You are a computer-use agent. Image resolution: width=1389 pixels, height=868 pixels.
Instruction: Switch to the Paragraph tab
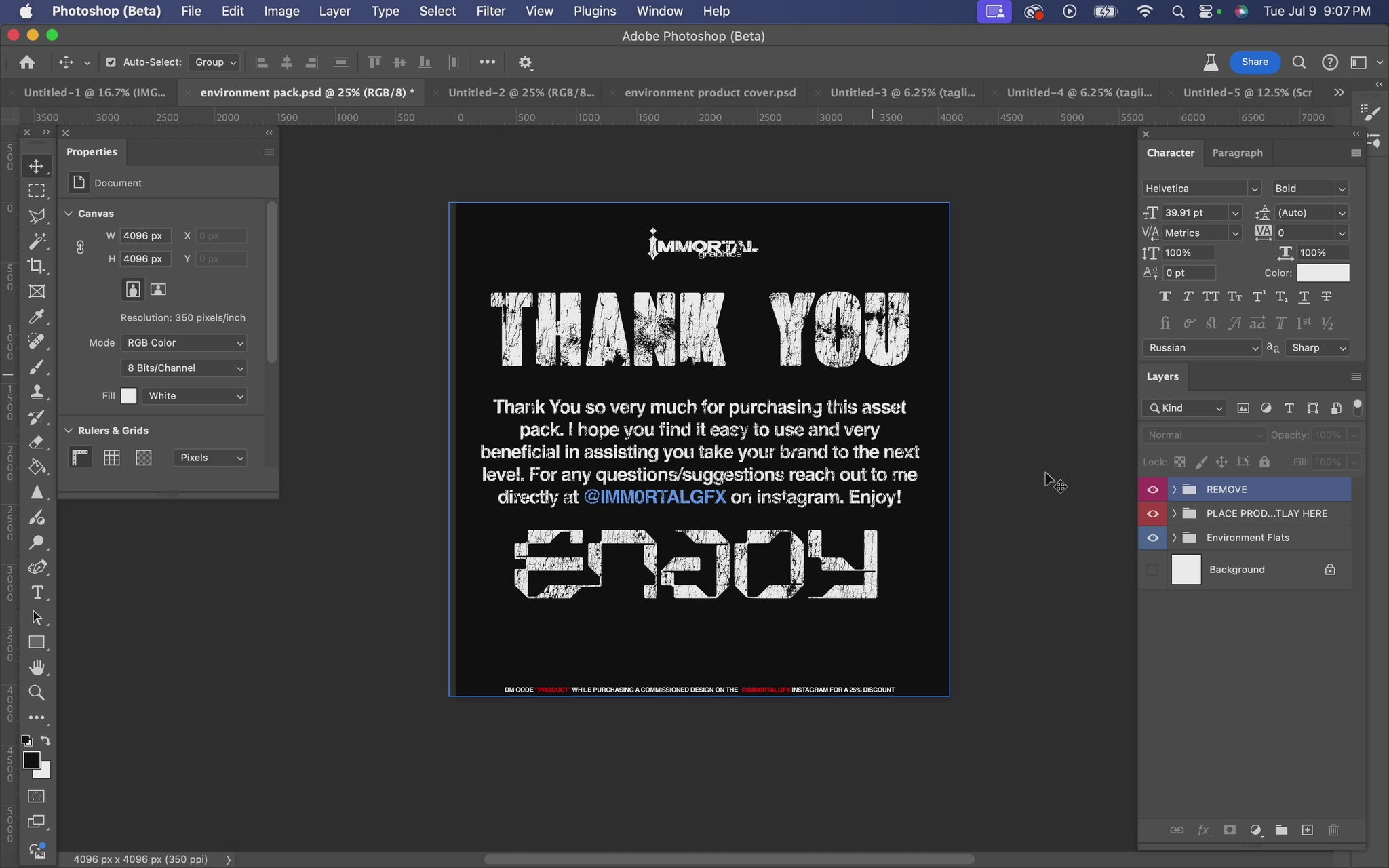[x=1237, y=153]
